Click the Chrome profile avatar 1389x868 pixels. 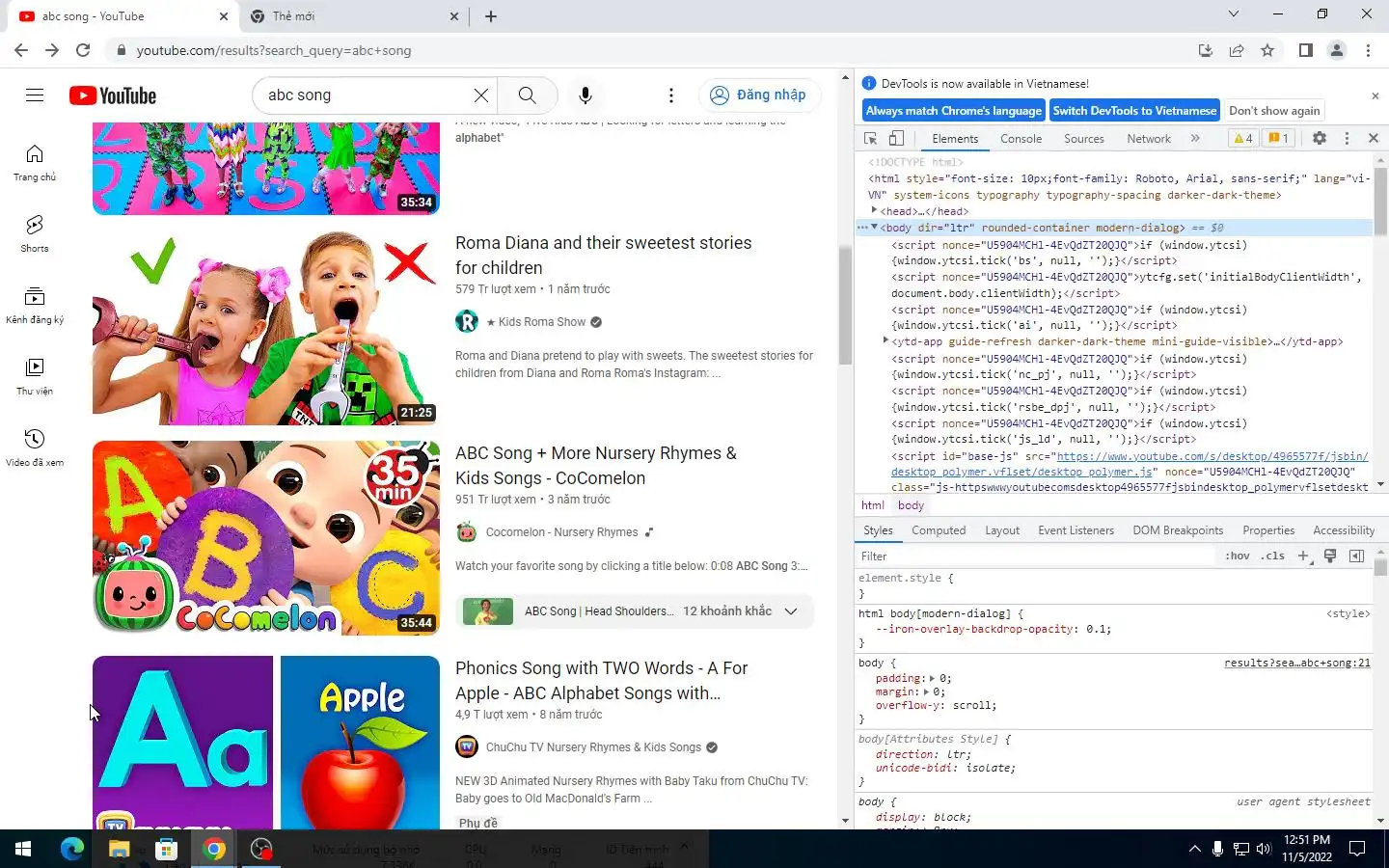tap(1337, 50)
